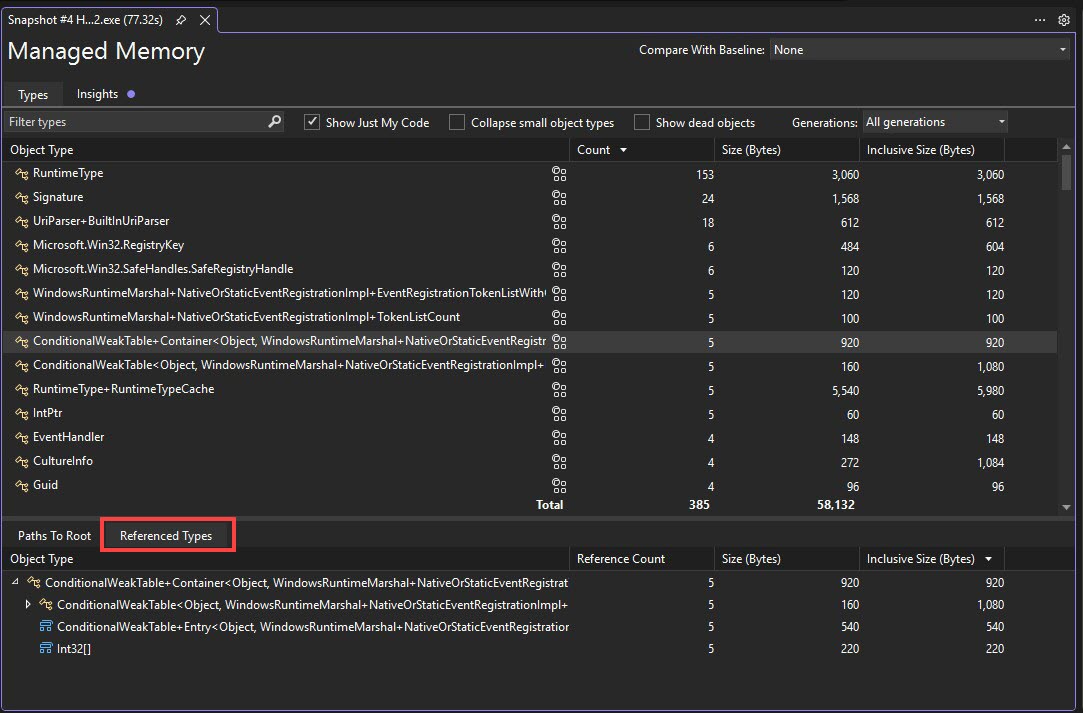Click the search icon in Filter types box

pos(274,121)
